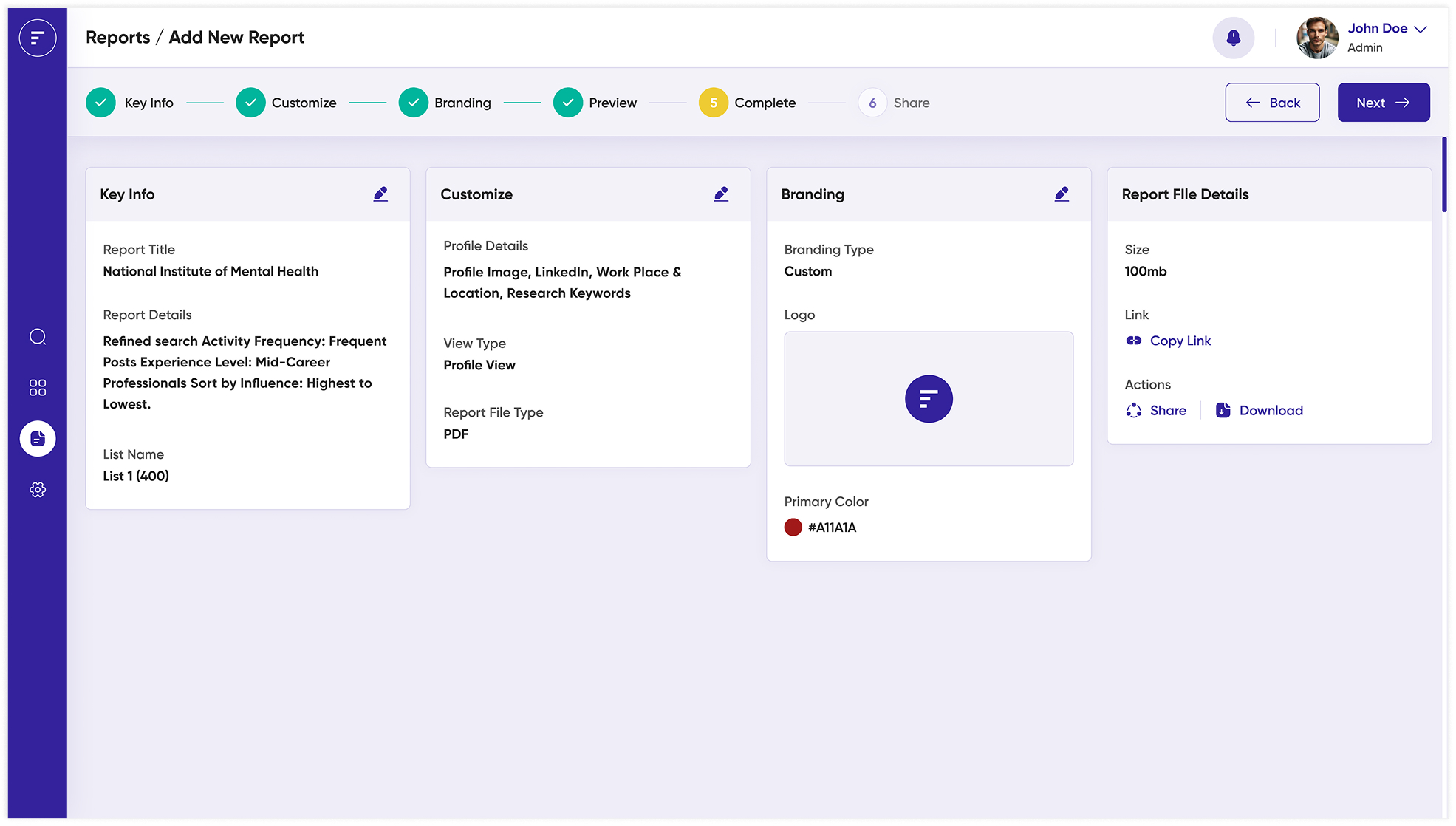Screen dimensions: 1456x826
Task: Click the completed Preview step checkmark
Action: (x=567, y=103)
